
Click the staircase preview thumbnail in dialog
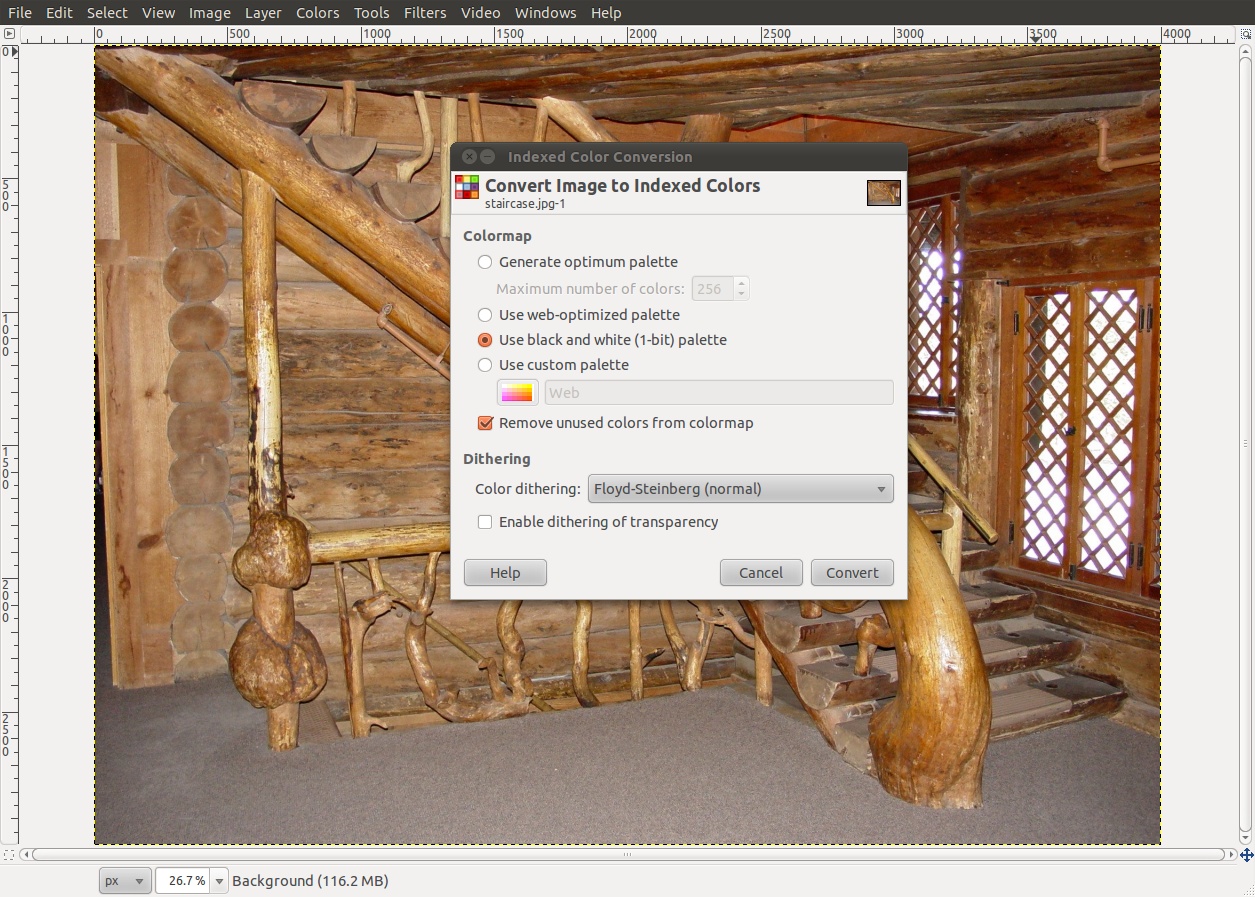coord(884,193)
